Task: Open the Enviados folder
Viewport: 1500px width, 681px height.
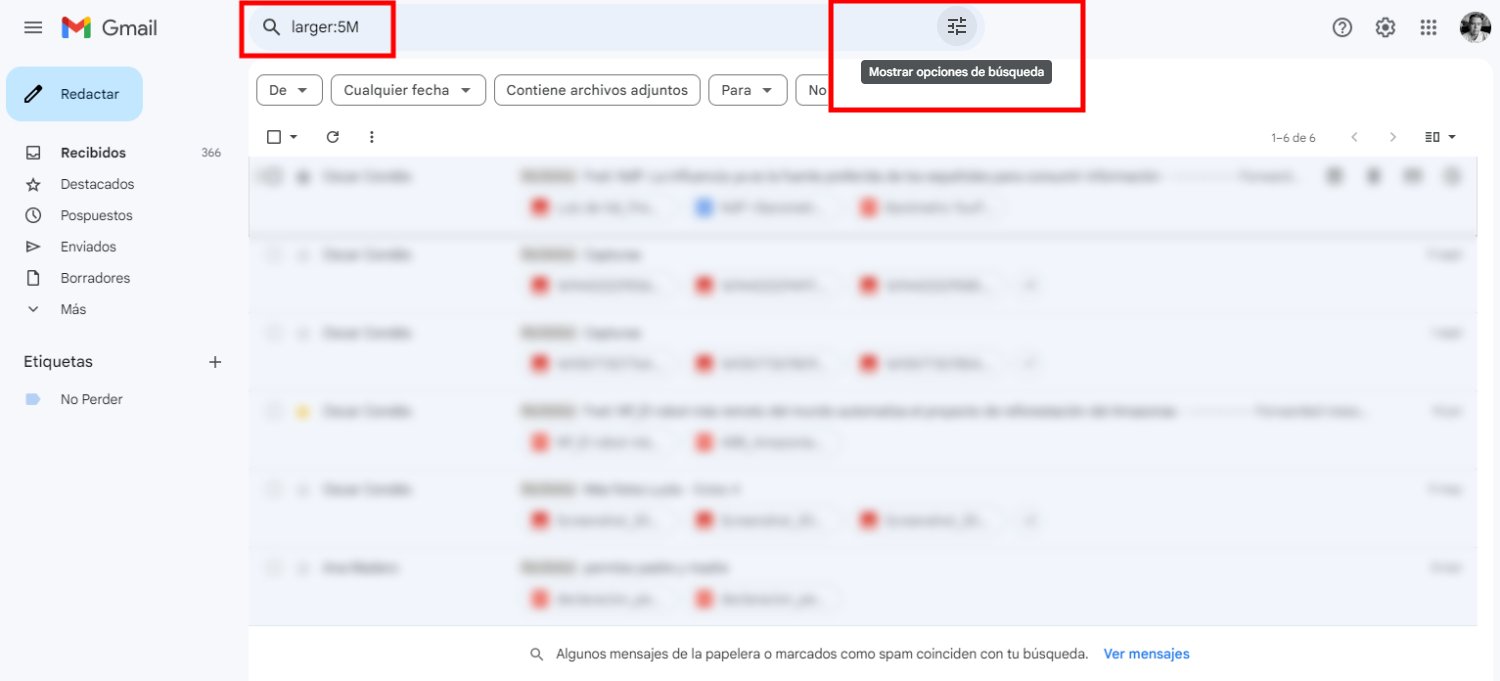Action: click(x=88, y=247)
